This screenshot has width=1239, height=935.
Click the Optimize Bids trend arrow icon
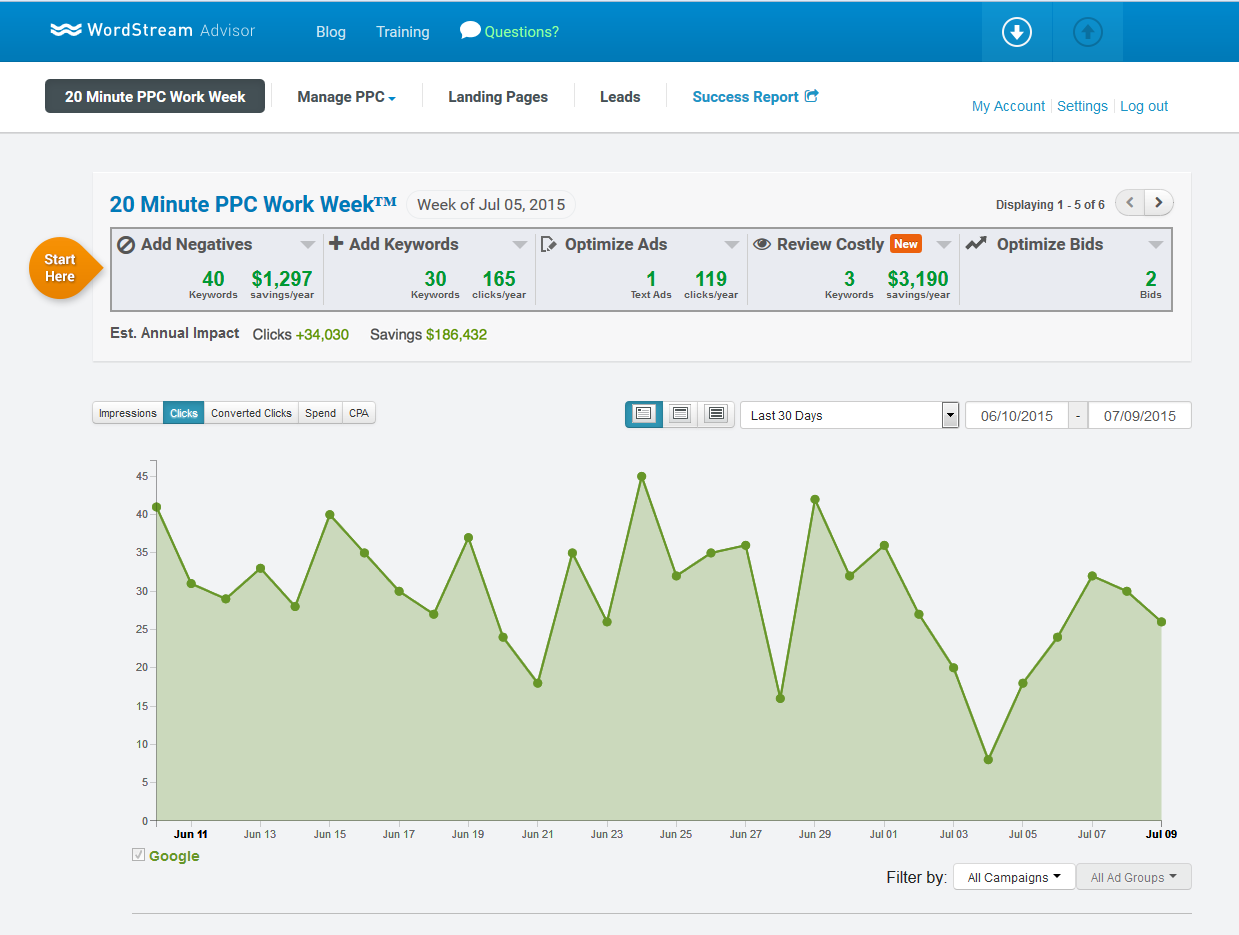point(976,243)
